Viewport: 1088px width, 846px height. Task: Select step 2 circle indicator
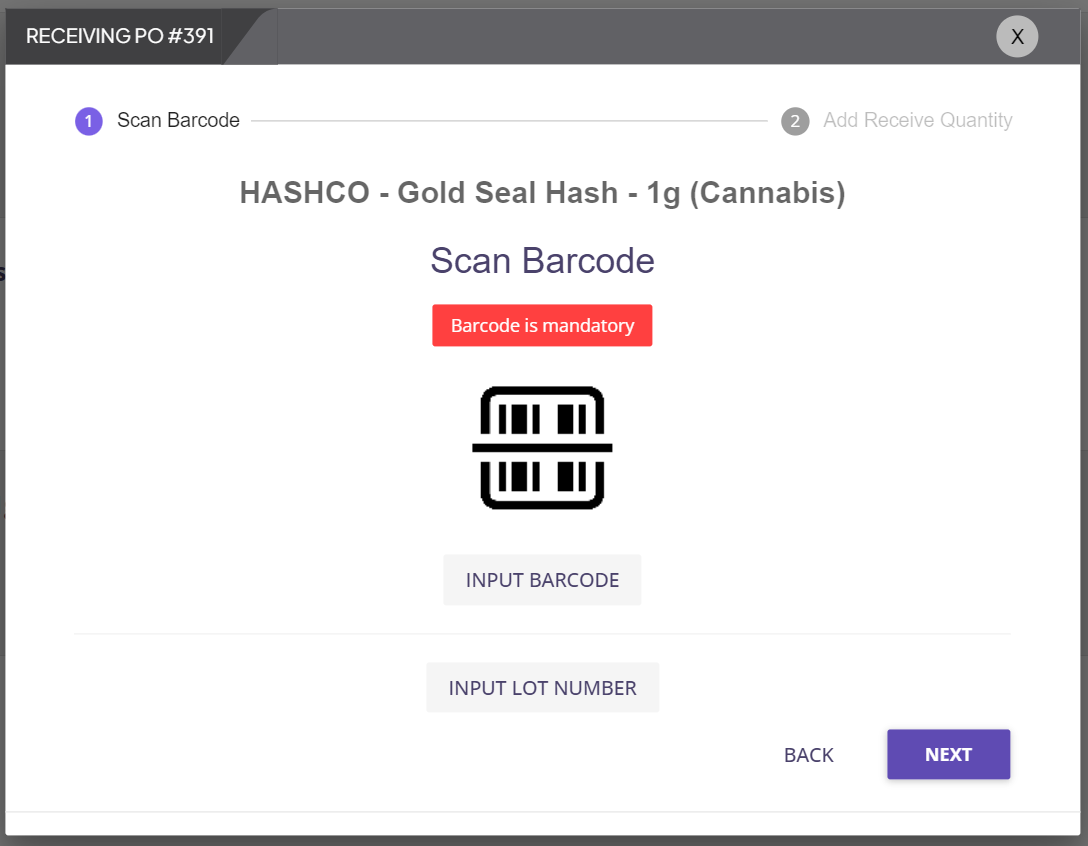pyautogui.click(x=795, y=121)
